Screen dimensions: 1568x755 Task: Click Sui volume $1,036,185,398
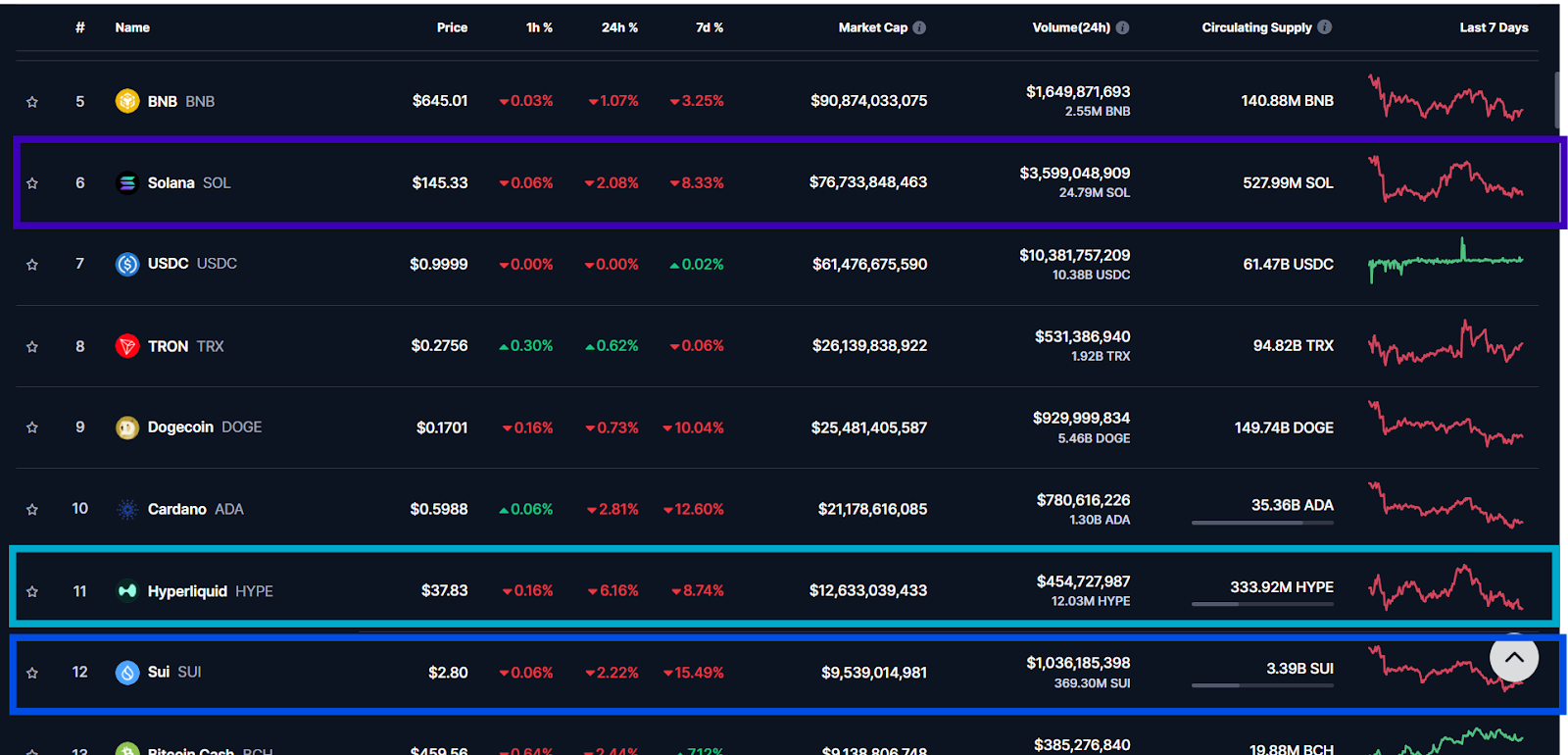tap(1079, 663)
